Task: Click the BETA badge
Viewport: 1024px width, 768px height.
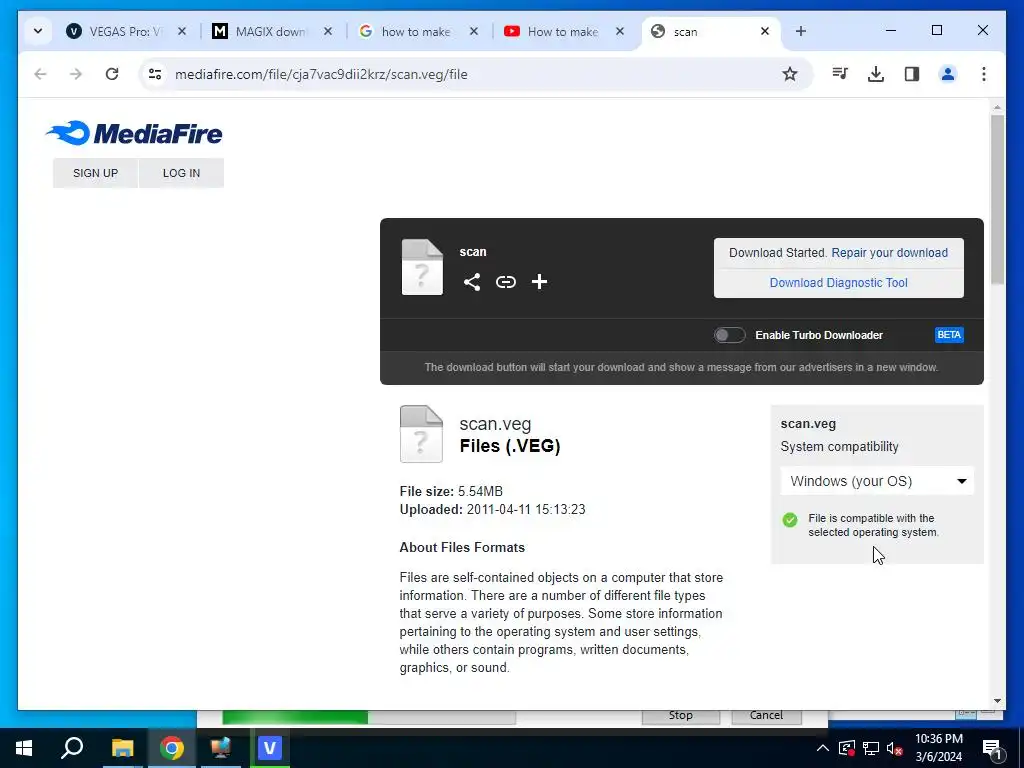Action: (x=949, y=335)
